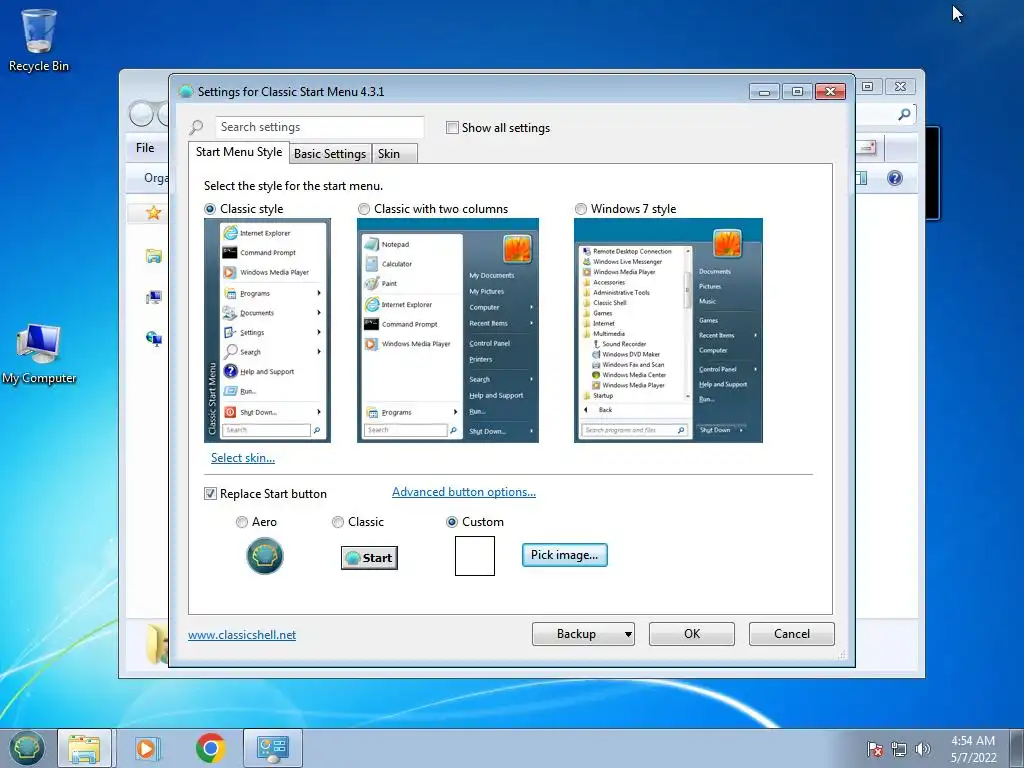The image size is (1024, 768).
Task: Select the Custom start button option
Action: [452, 522]
